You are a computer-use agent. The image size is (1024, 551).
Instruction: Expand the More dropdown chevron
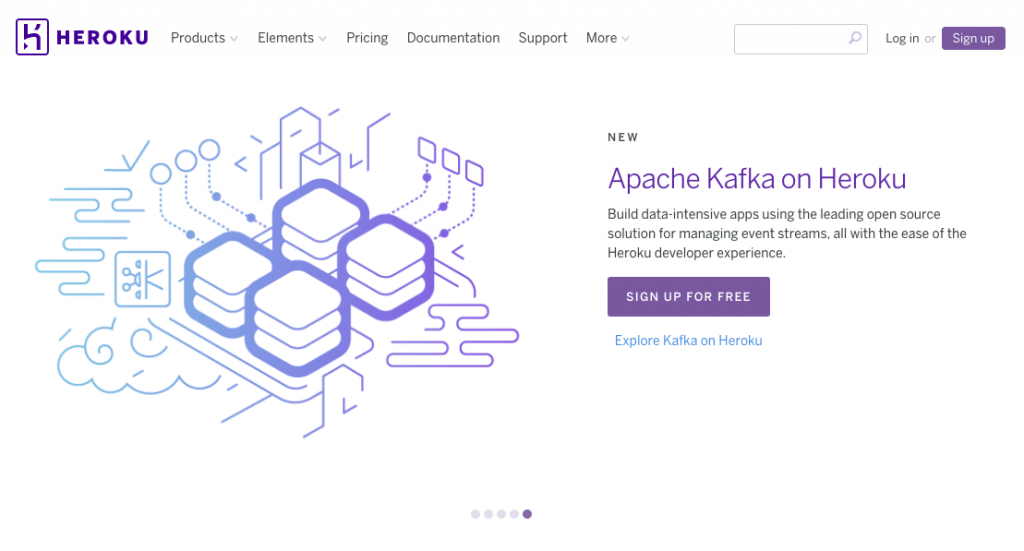click(626, 39)
